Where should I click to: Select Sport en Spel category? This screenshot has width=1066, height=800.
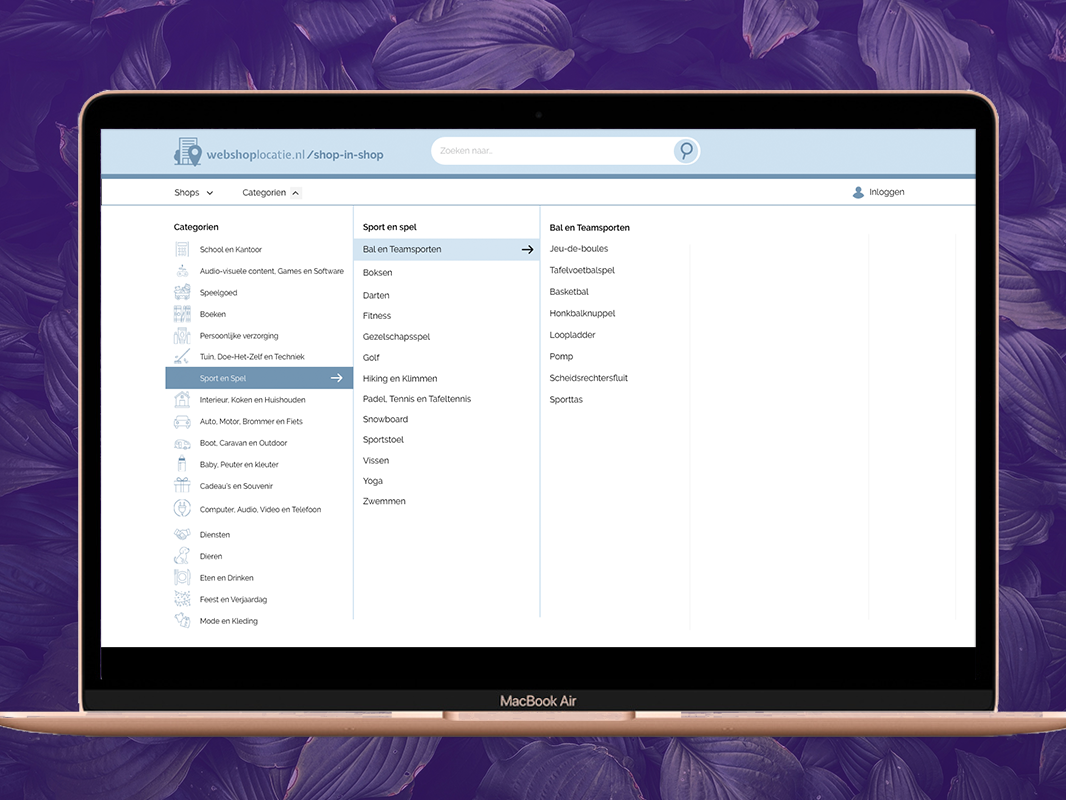(259, 378)
